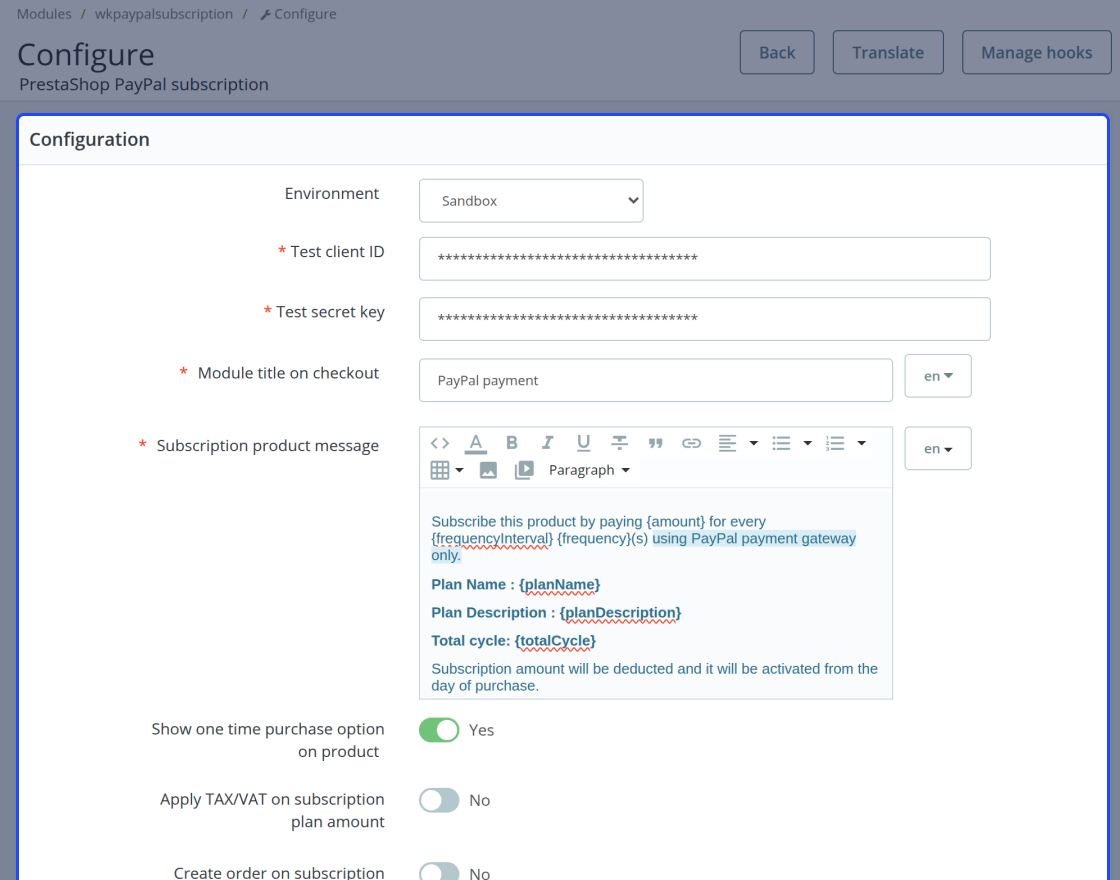Open numbered list style dropdown arrow
Screen dimensions: 1120x880
(861, 444)
